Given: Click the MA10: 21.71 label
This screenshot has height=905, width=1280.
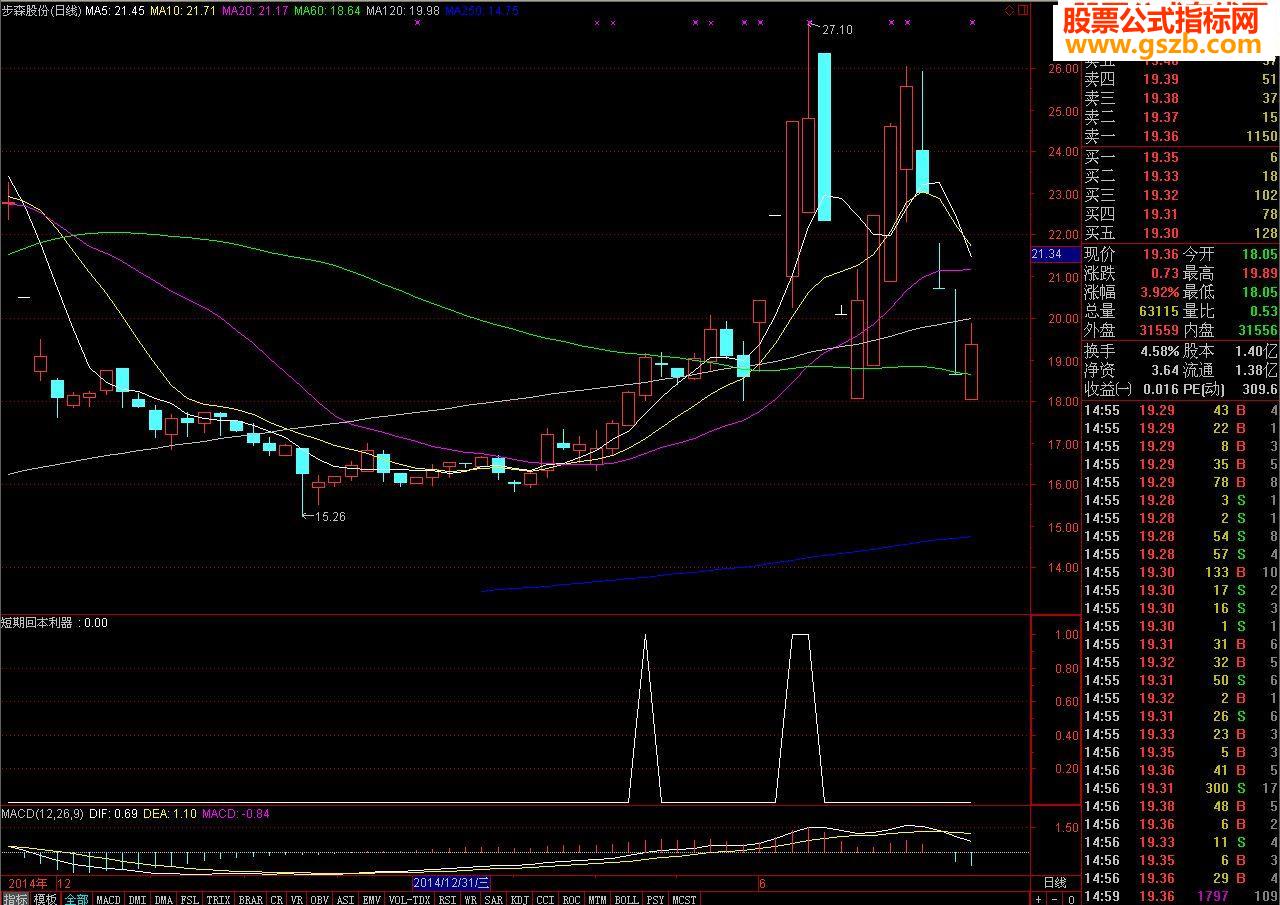Looking at the screenshot, I should (x=183, y=11).
